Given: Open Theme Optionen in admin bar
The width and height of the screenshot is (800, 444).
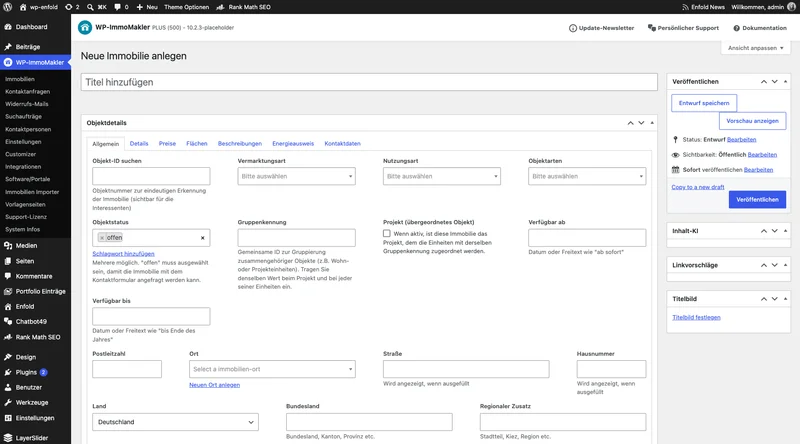Looking at the screenshot, I should pyautogui.click(x=186, y=7).
